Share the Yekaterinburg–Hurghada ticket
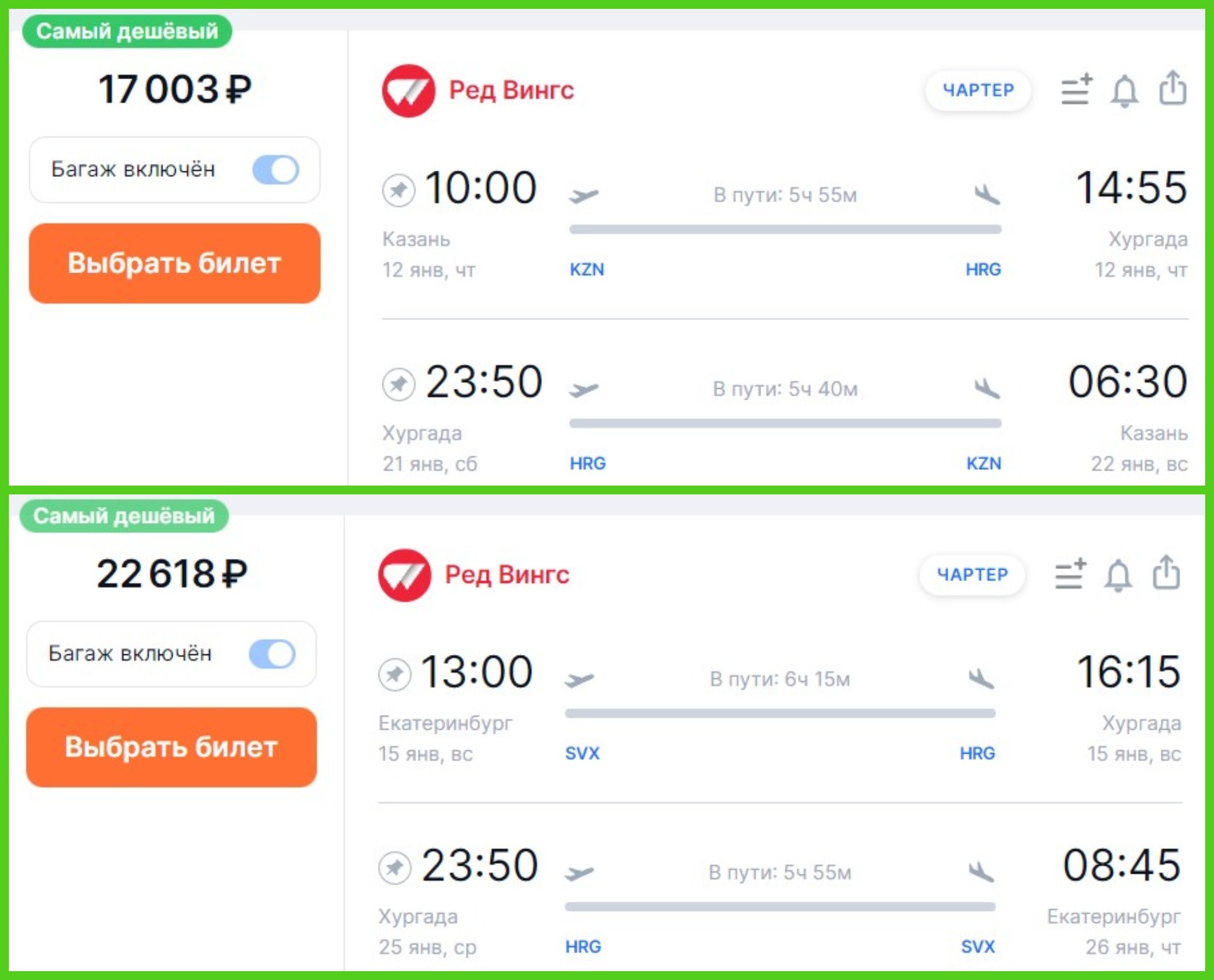 pos(1166,572)
